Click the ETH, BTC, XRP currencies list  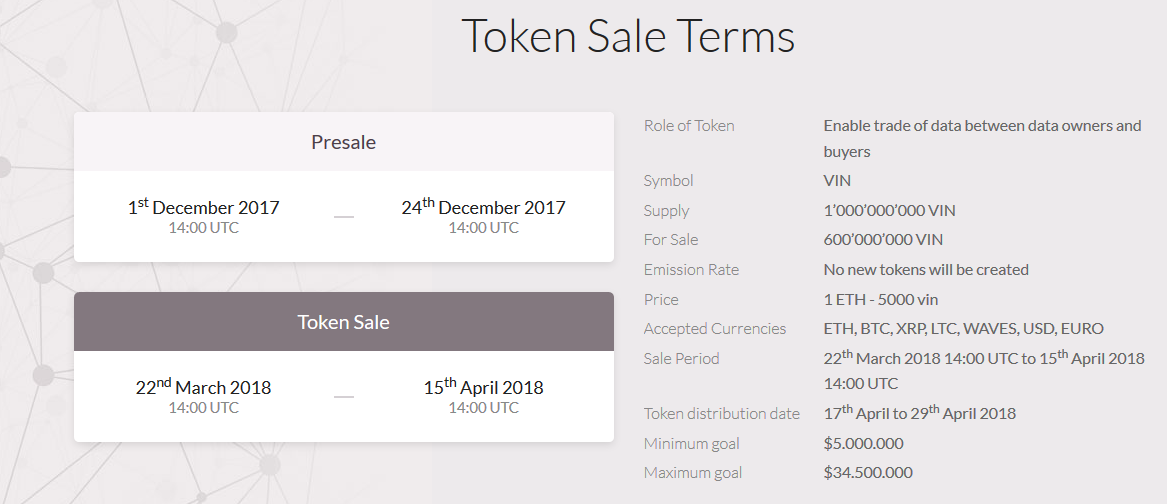tap(963, 328)
